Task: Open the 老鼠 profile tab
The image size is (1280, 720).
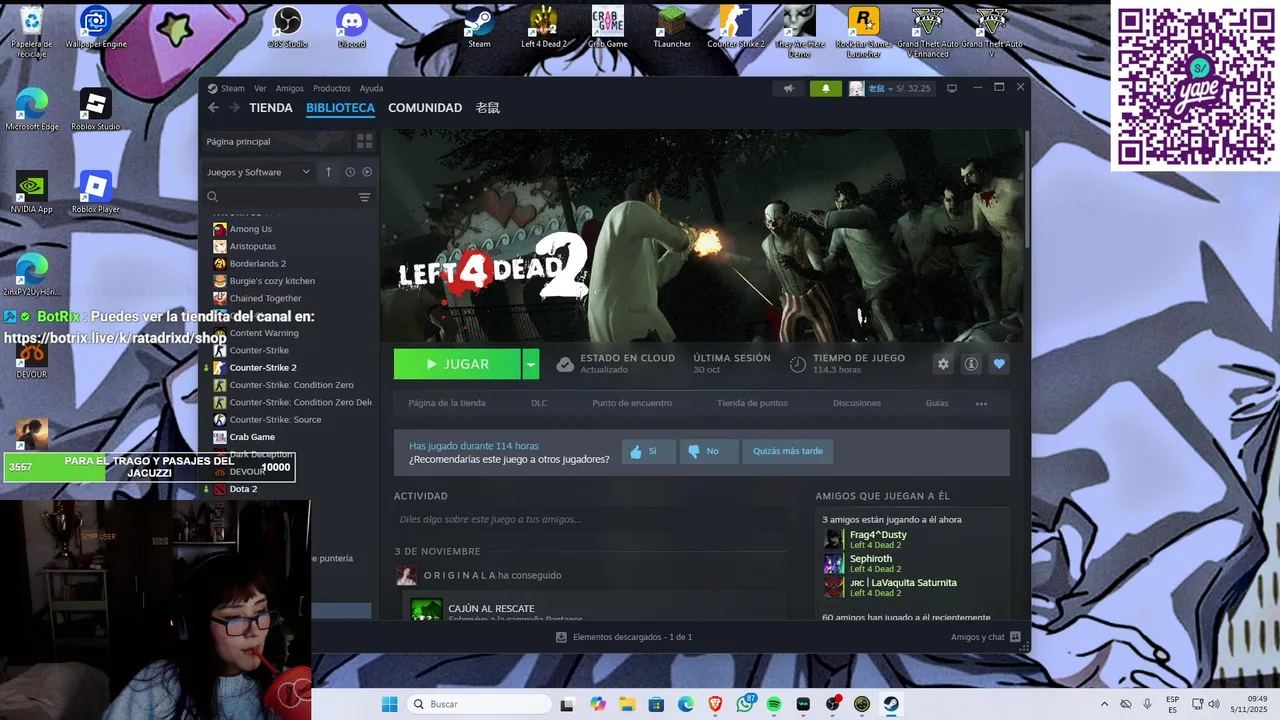Action: click(487, 108)
